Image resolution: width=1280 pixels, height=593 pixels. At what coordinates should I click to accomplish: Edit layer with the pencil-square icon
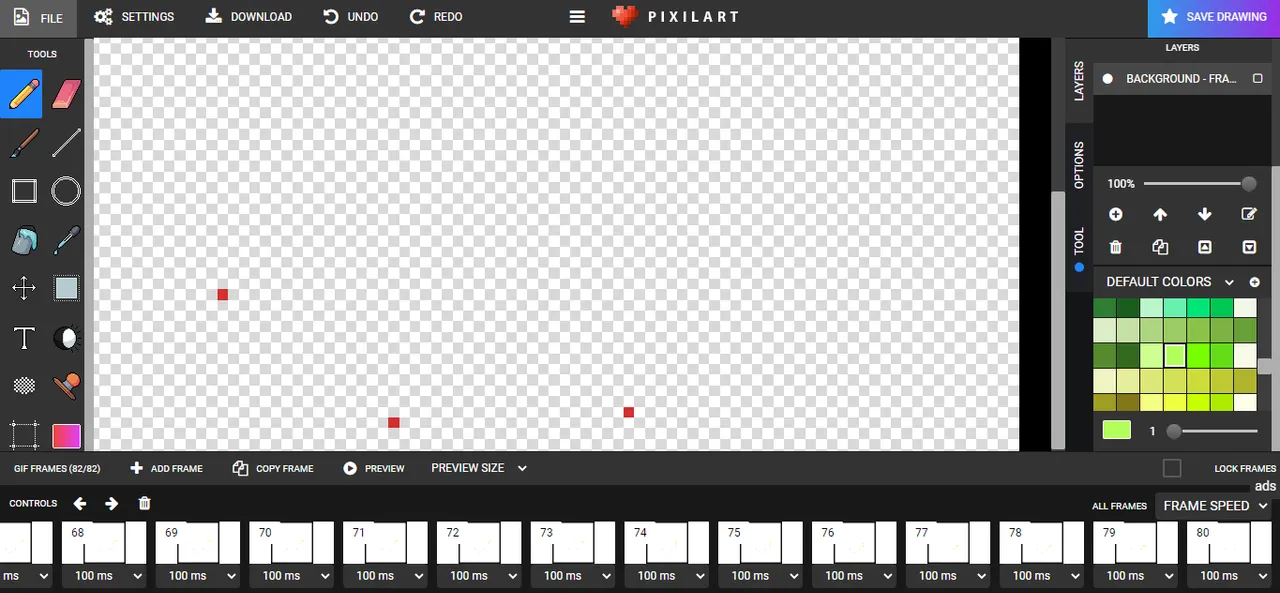coord(1249,214)
